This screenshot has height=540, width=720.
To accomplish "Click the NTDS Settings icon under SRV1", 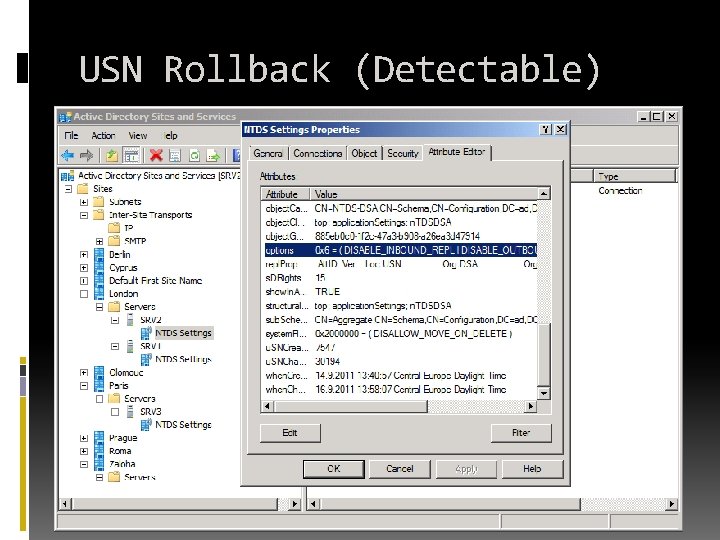I will 146,359.
